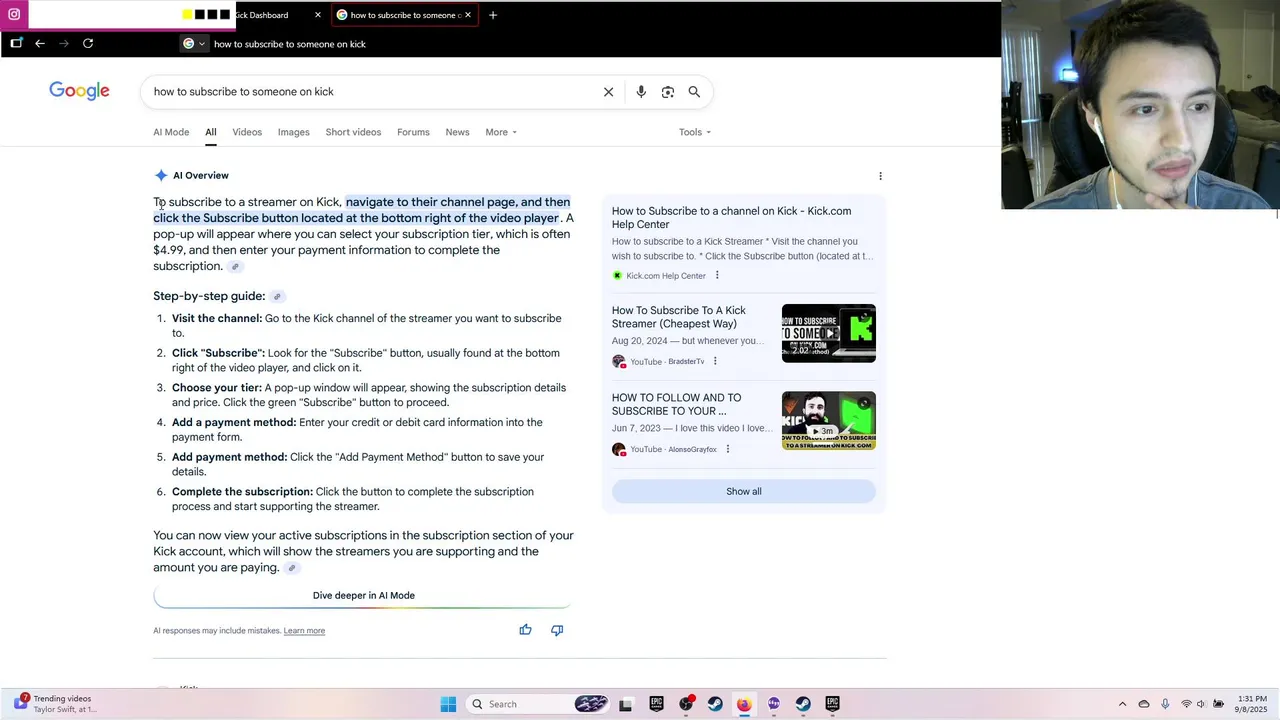Image resolution: width=1280 pixels, height=720 pixels.
Task: Open search by image camera icon
Action: pos(668,92)
